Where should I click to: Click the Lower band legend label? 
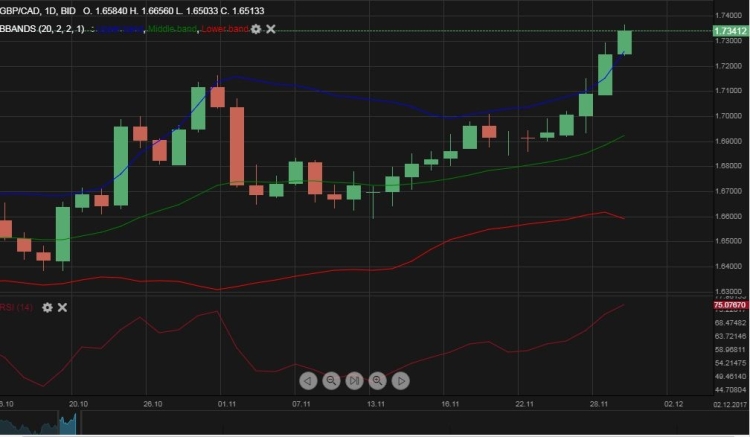225,30
